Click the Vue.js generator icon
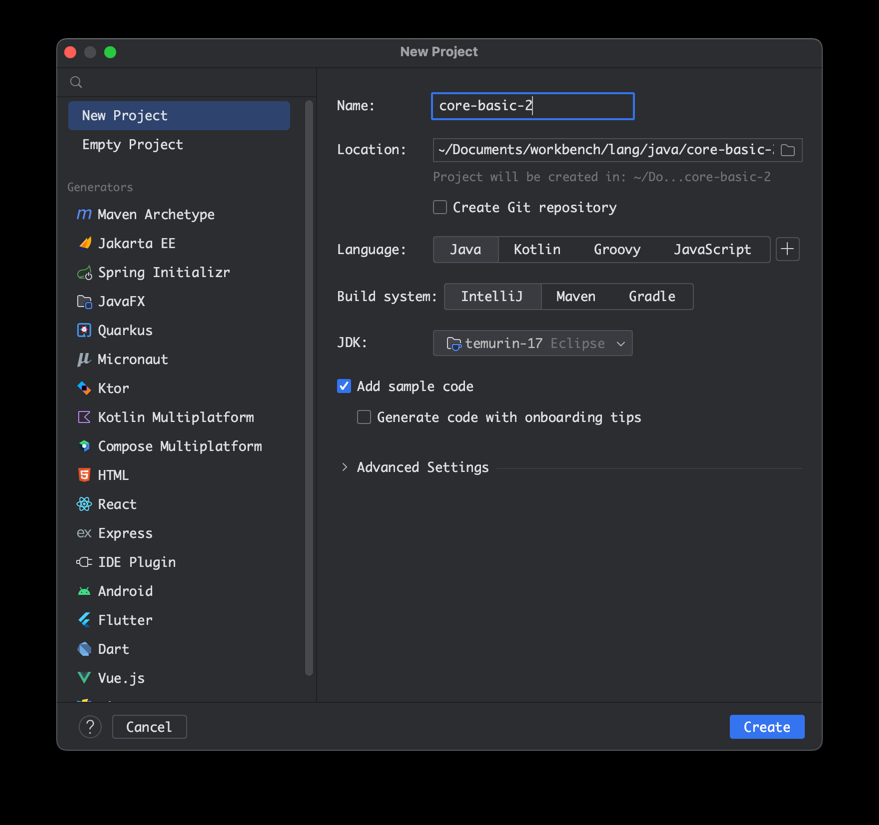879x825 pixels. pos(84,678)
